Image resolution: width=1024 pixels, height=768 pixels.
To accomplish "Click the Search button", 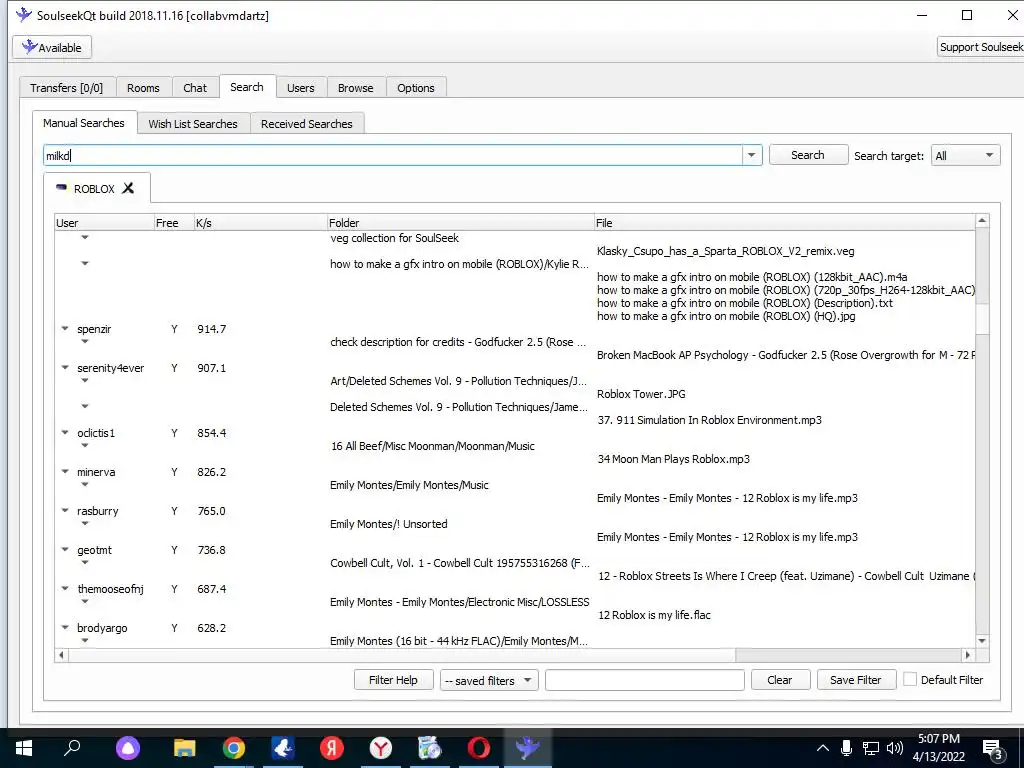I will pyautogui.click(x=808, y=155).
